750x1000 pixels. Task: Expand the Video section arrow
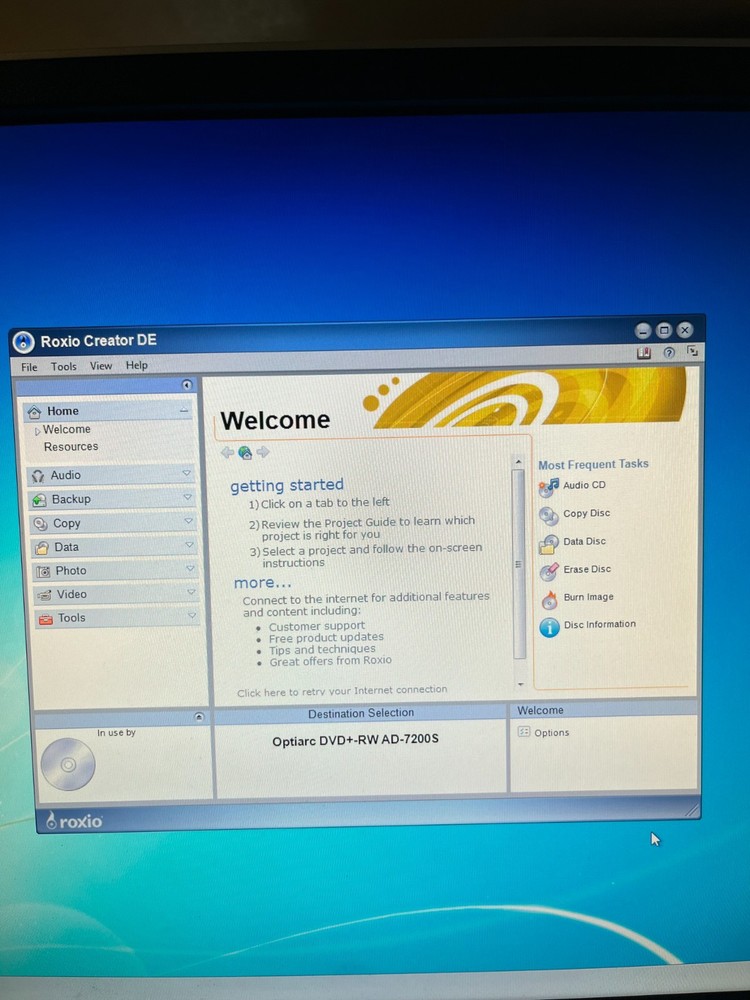point(191,592)
